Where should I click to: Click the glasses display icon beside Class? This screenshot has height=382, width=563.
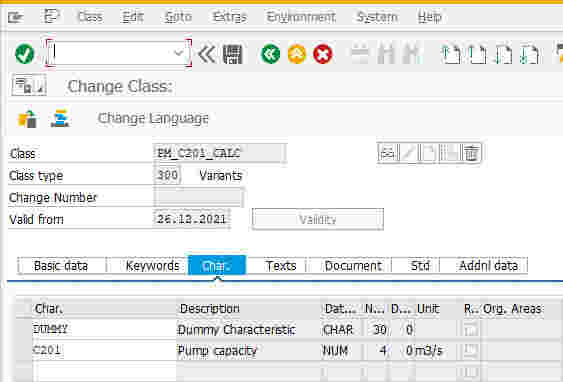[388, 153]
